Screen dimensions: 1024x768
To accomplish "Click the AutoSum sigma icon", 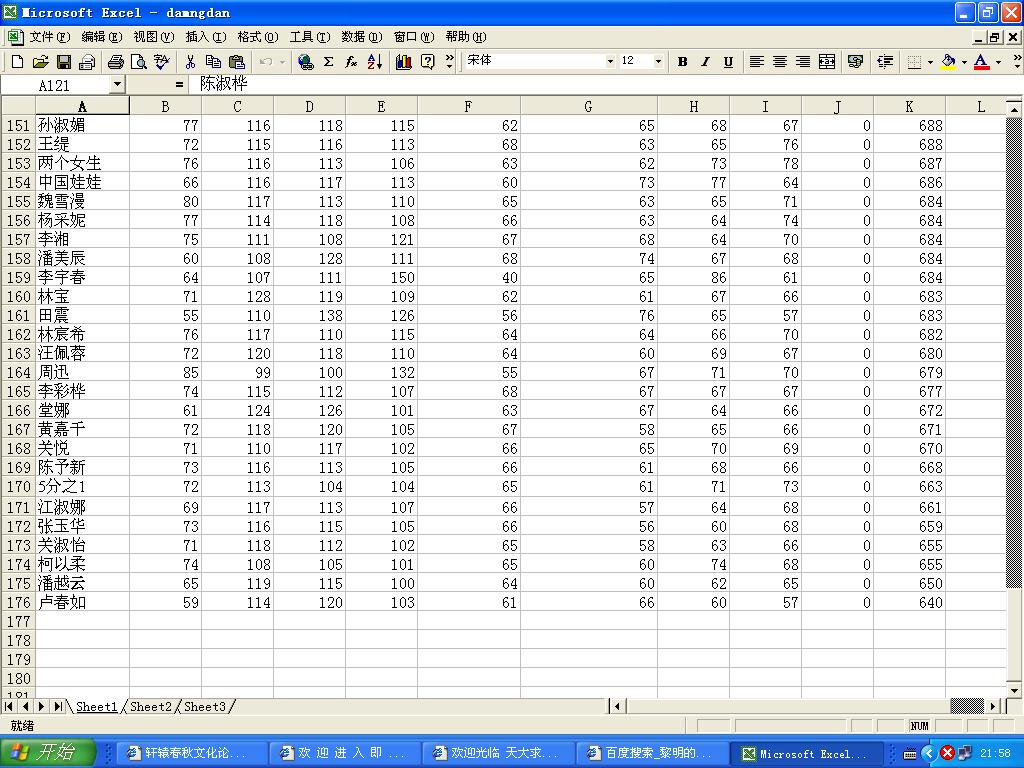I will click(x=328, y=62).
